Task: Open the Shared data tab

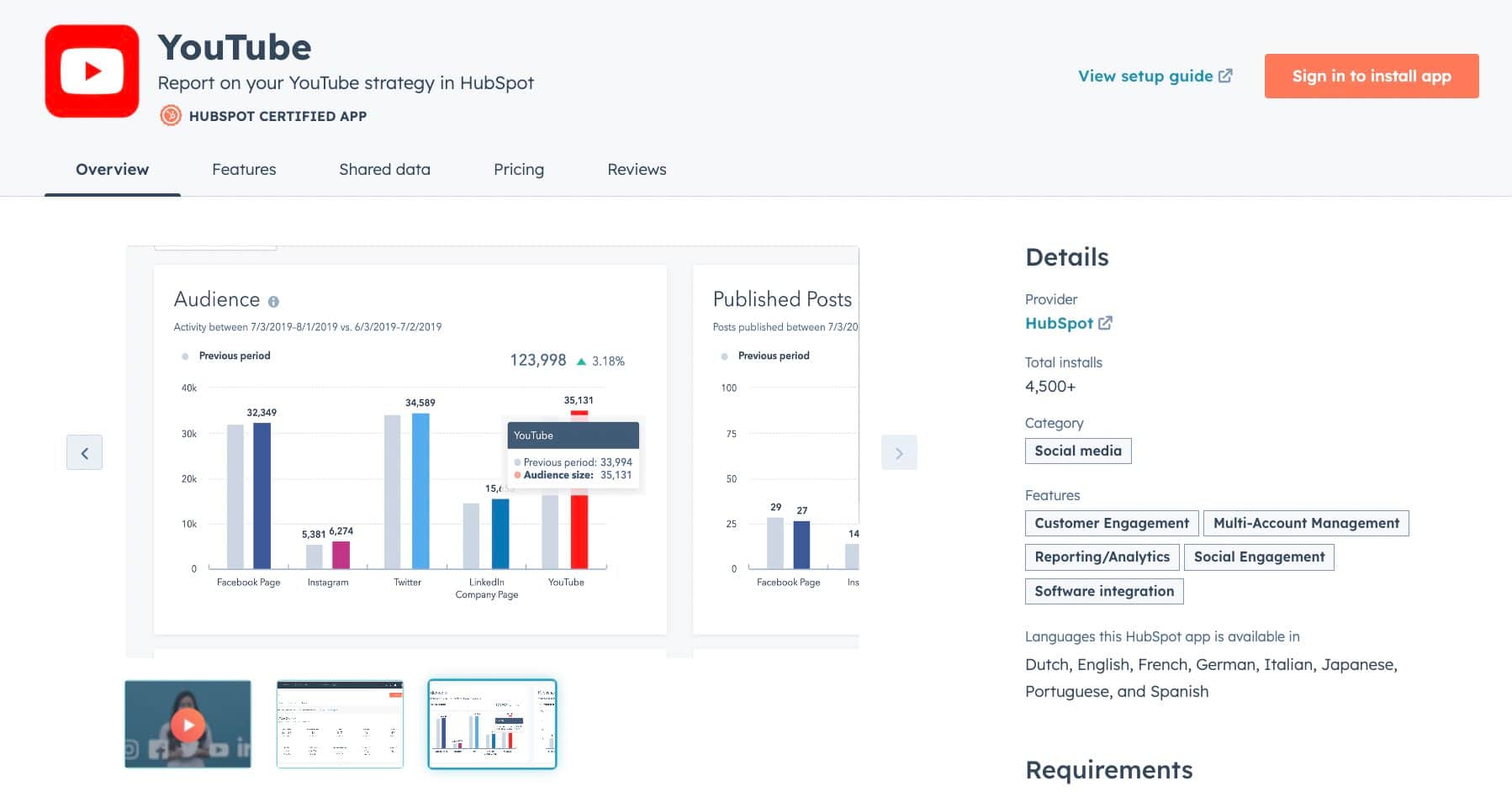Action: click(384, 169)
